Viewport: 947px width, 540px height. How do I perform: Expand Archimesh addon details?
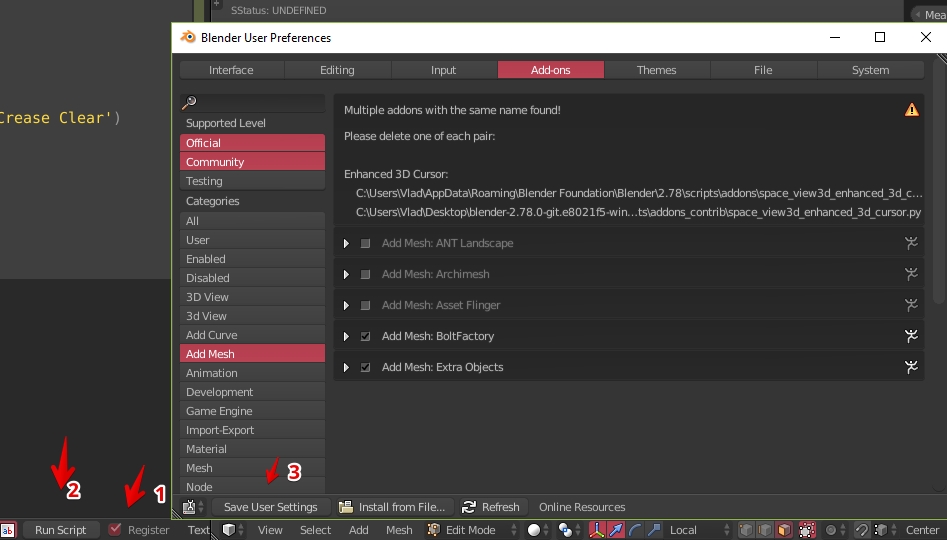pyautogui.click(x=346, y=274)
